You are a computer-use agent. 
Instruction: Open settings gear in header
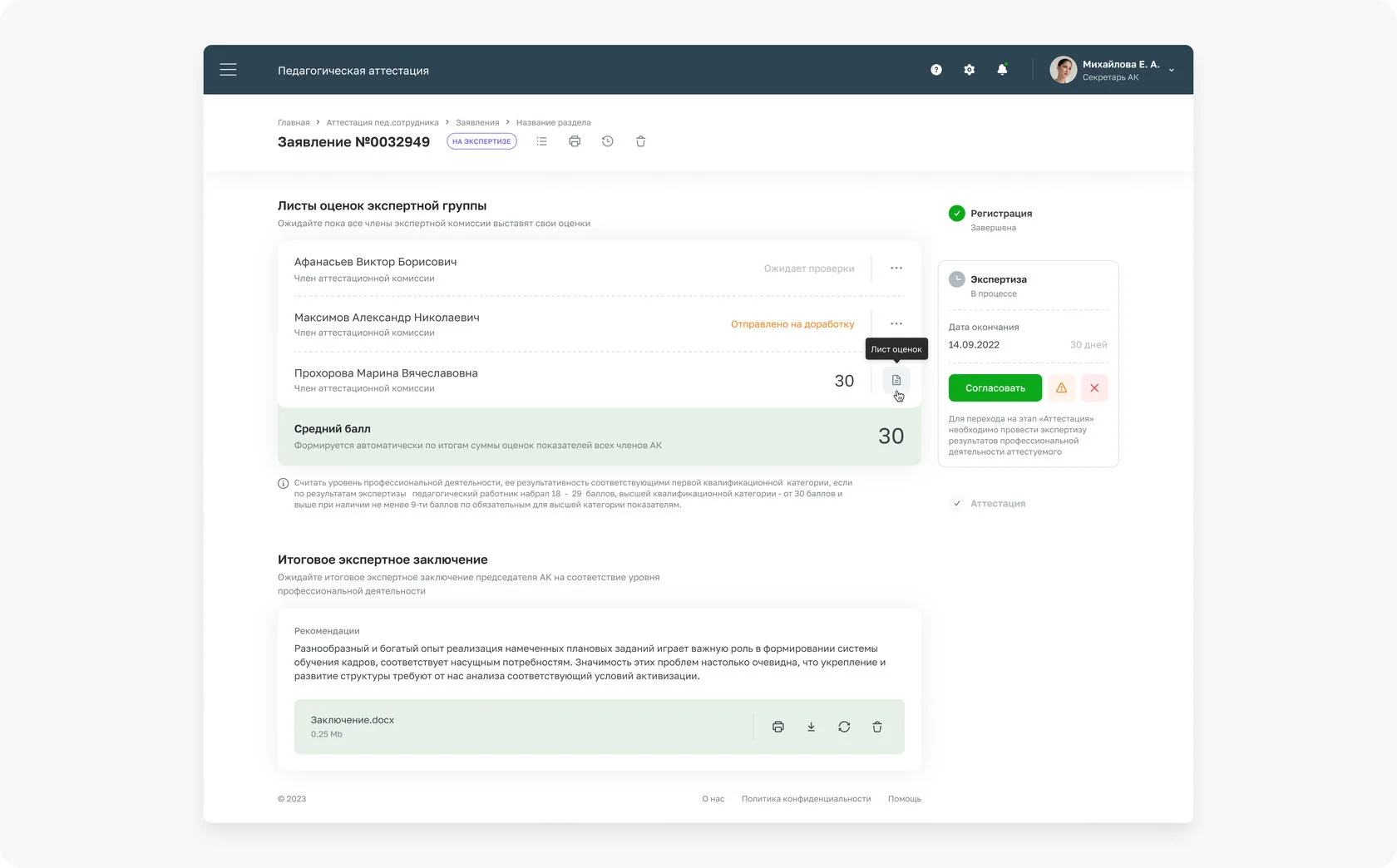pyautogui.click(x=969, y=70)
